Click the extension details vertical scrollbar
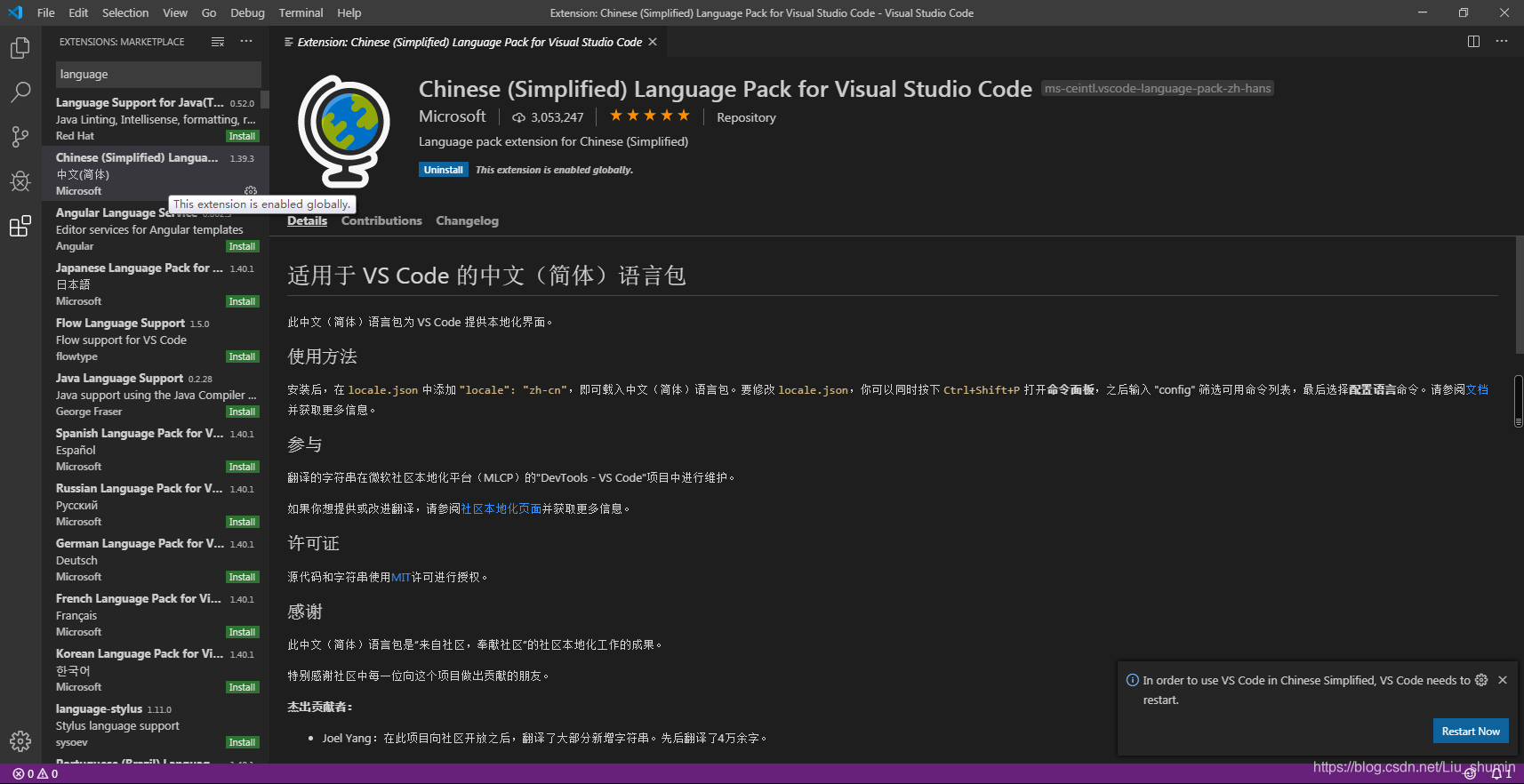This screenshot has width=1524, height=784. click(x=1519, y=295)
